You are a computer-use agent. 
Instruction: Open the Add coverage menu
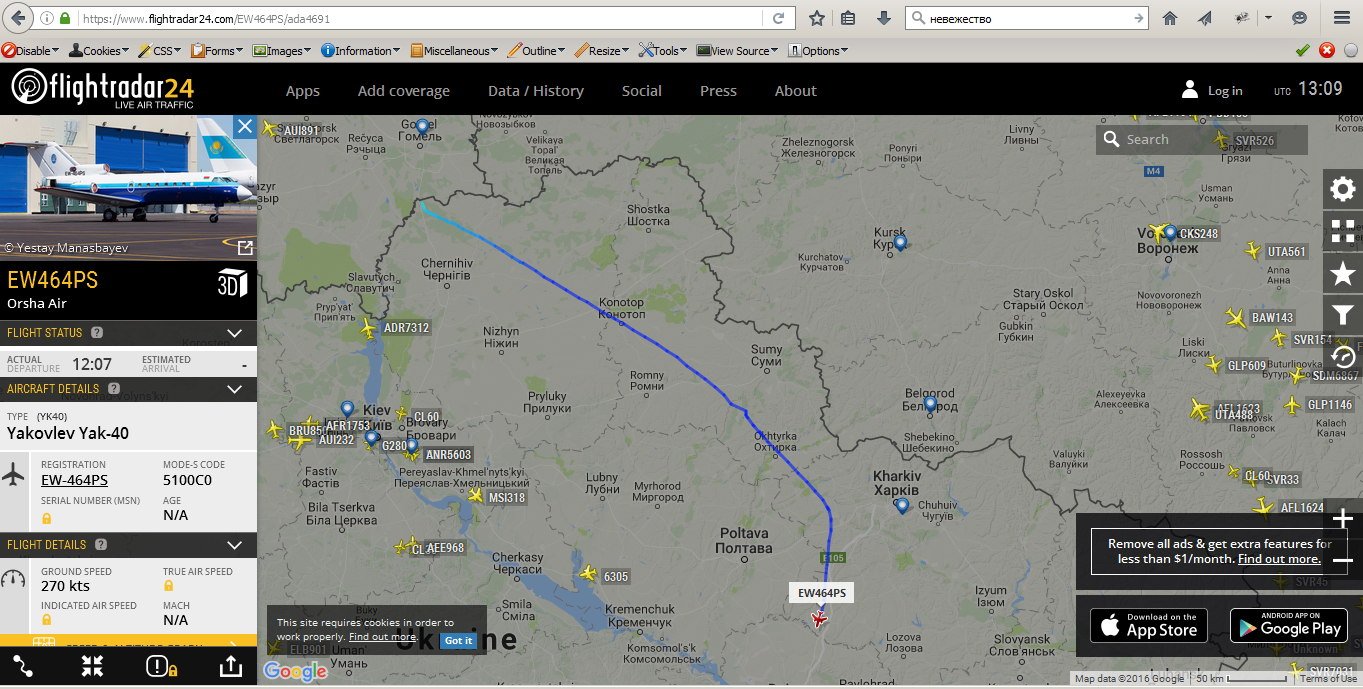[404, 91]
